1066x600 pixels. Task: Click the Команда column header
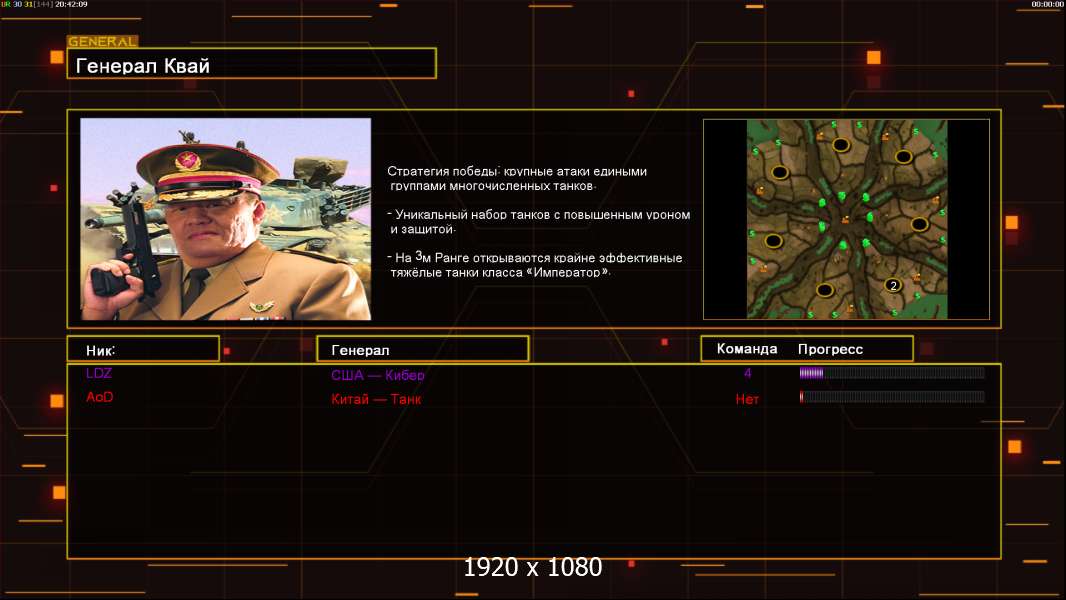(x=746, y=349)
